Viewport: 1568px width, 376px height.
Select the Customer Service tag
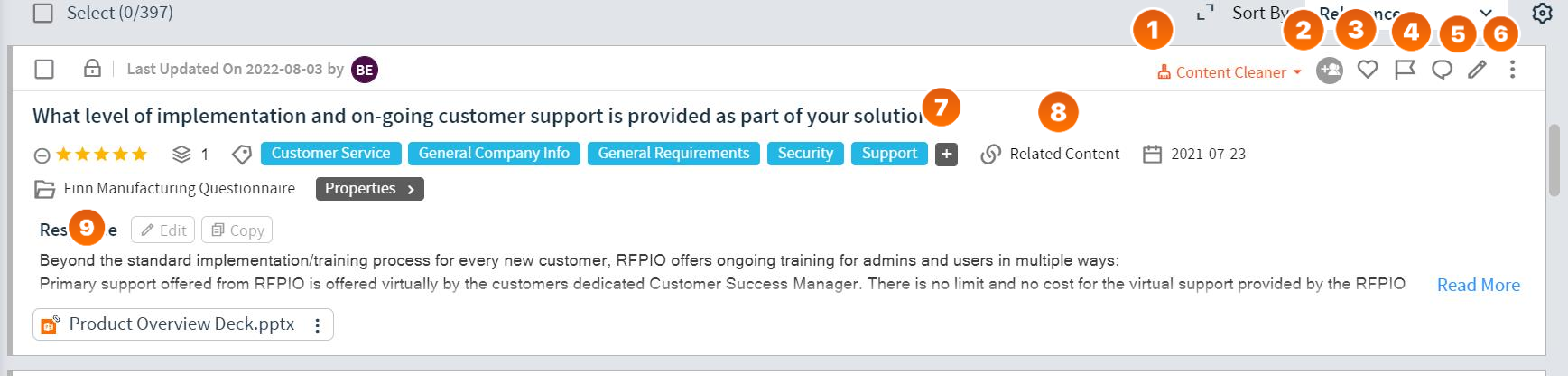tap(330, 154)
